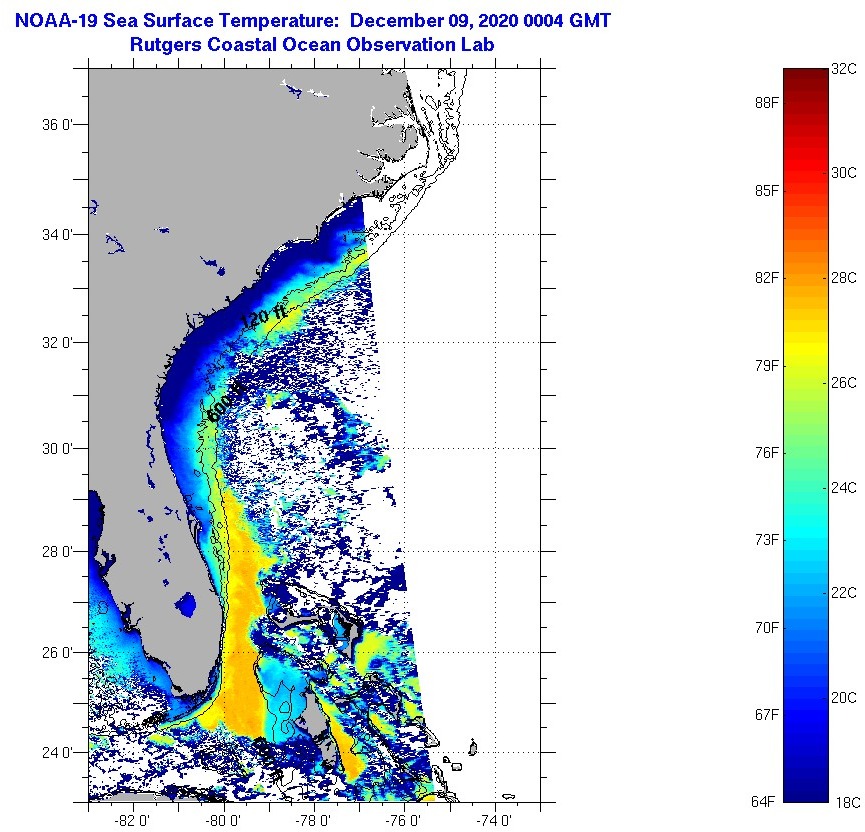Click the '79F' colorbar label
This screenshot has width=865, height=832.
click(767, 365)
